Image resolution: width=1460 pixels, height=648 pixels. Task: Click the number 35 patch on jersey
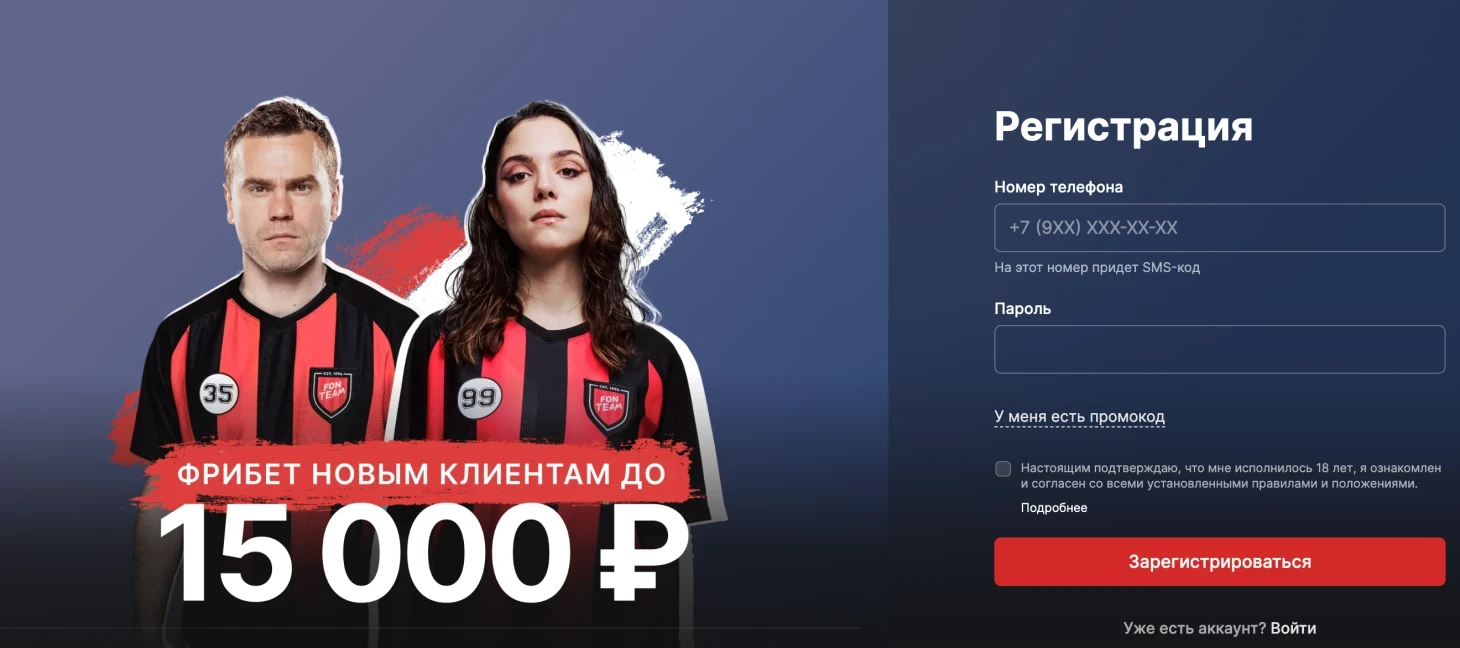click(219, 393)
